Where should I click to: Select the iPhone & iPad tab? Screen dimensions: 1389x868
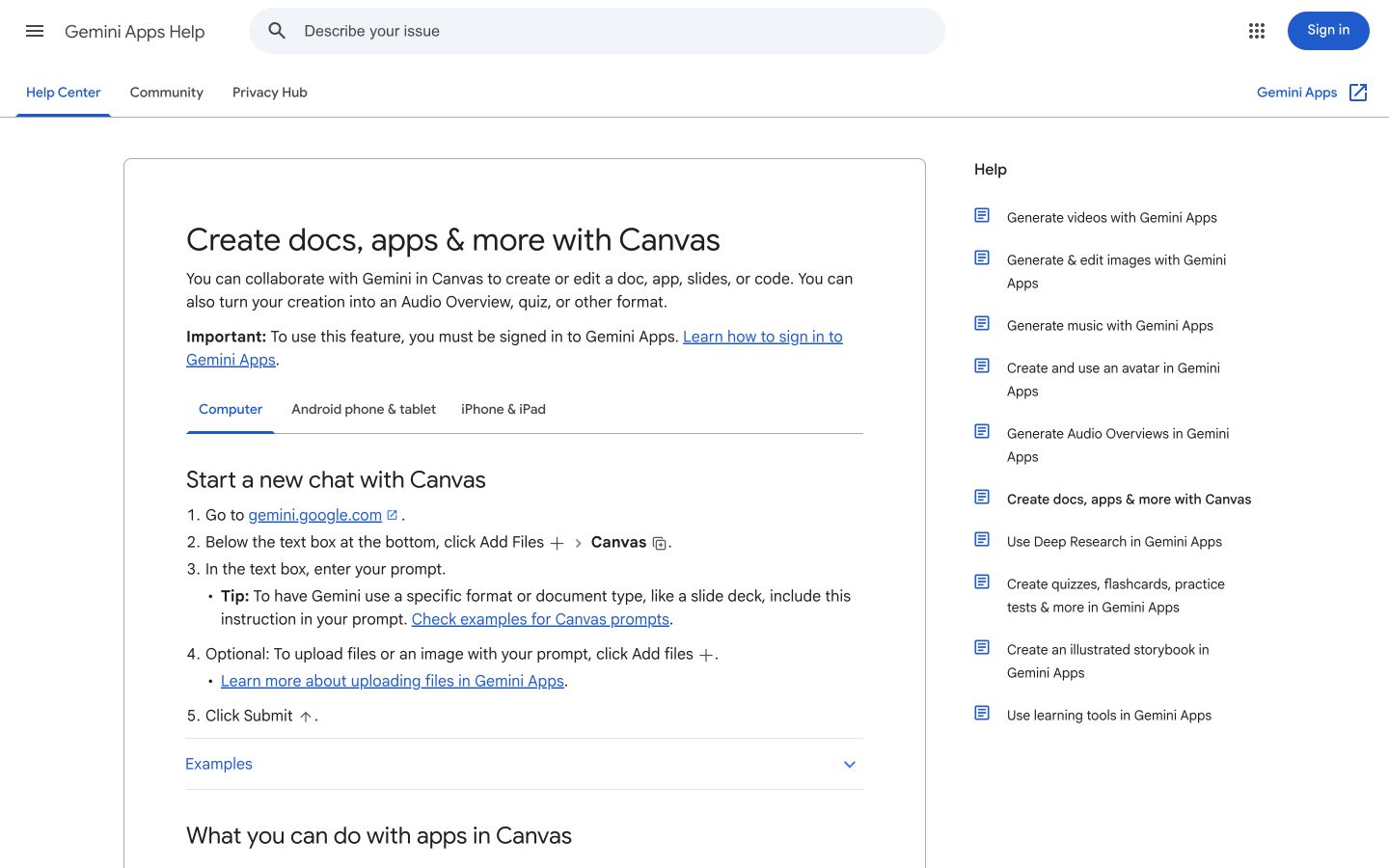504,410
